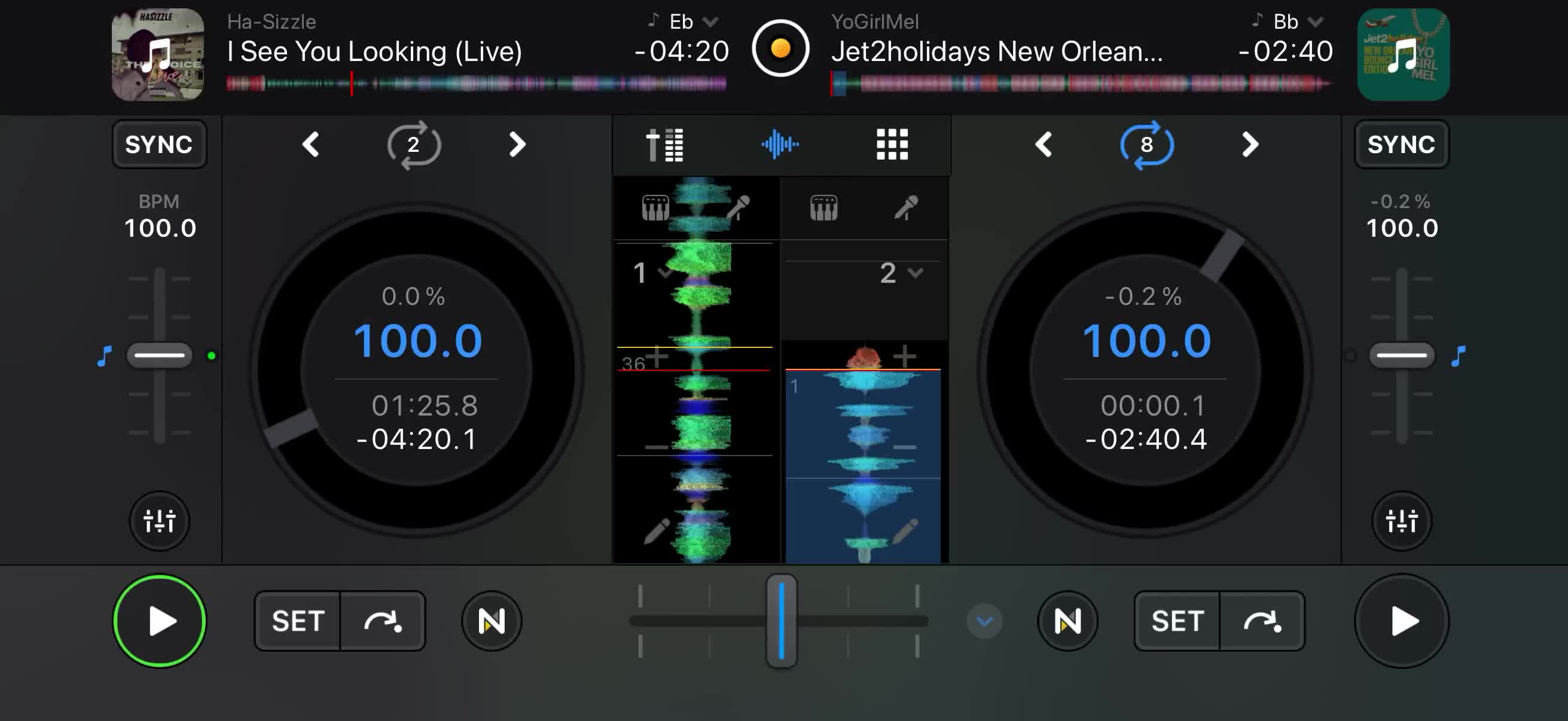Open the Neural Mix button on right deck
This screenshot has height=721, width=1568.
coord(1067,621)
